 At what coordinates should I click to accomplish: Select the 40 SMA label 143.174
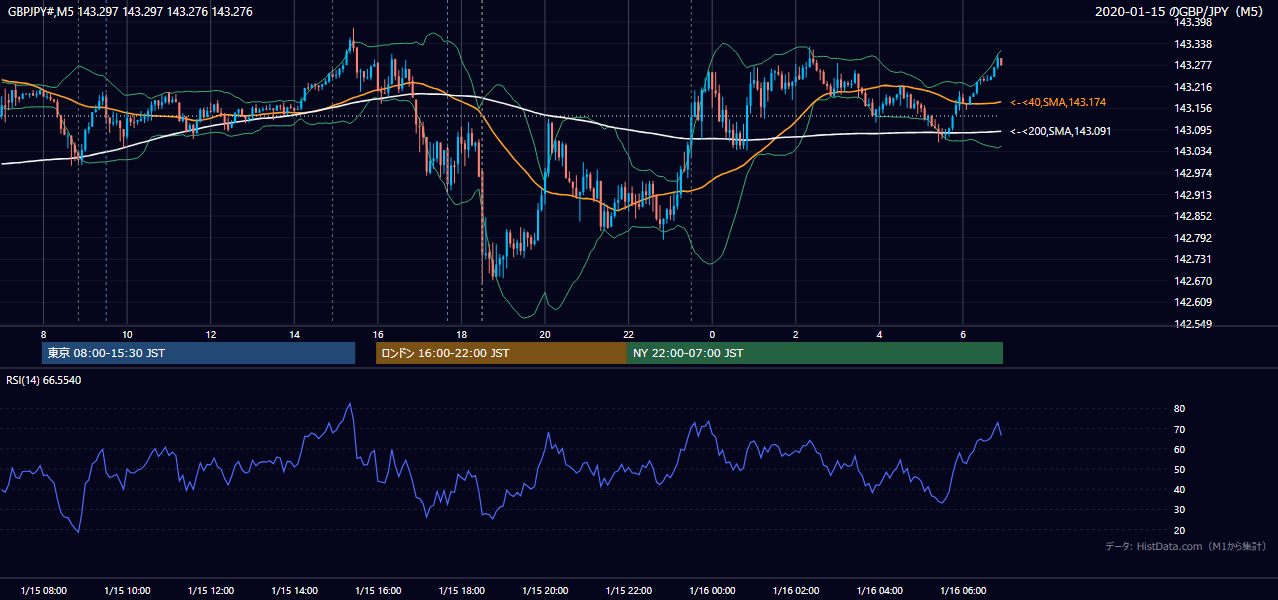1058,102
